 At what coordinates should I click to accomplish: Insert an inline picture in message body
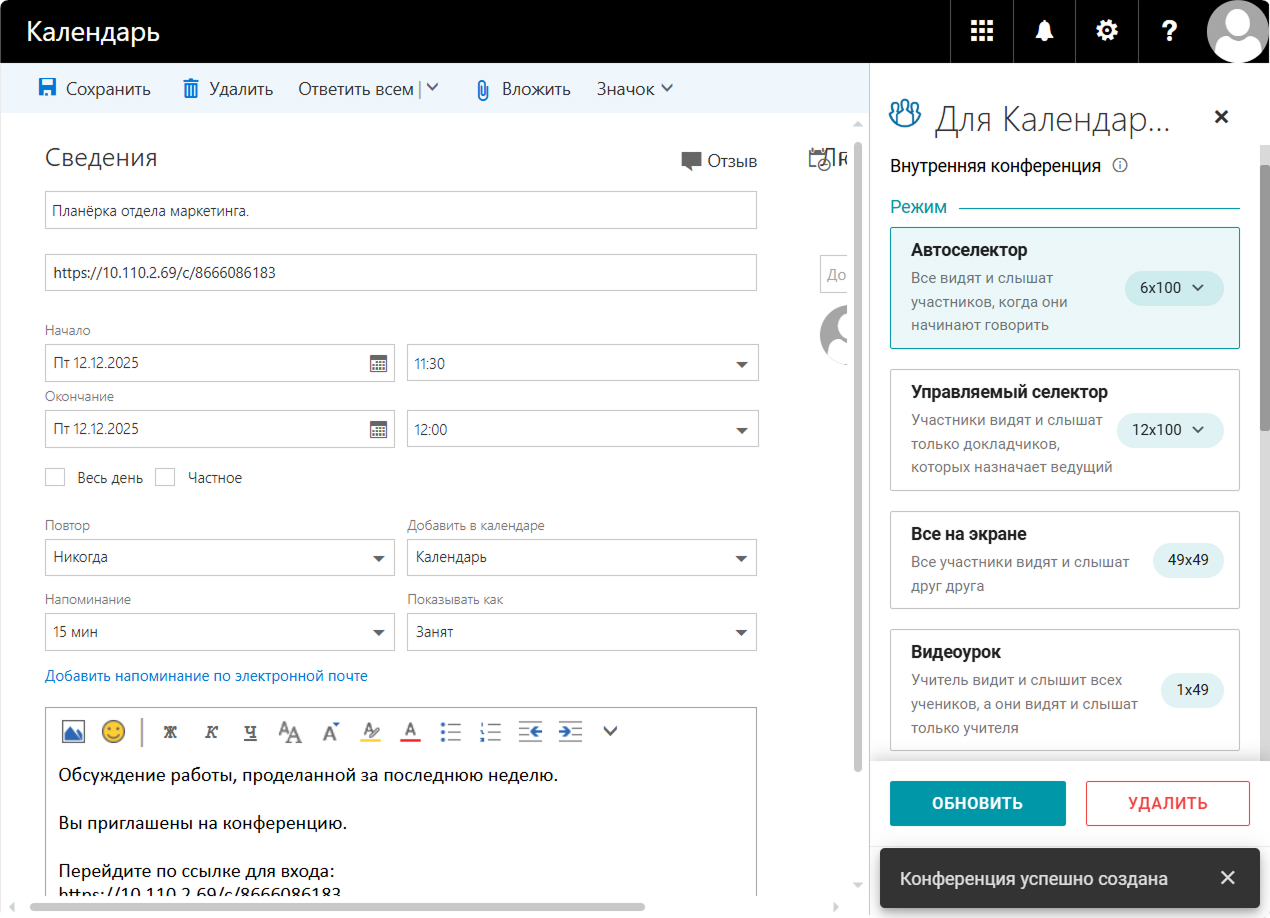click(73, 731)
